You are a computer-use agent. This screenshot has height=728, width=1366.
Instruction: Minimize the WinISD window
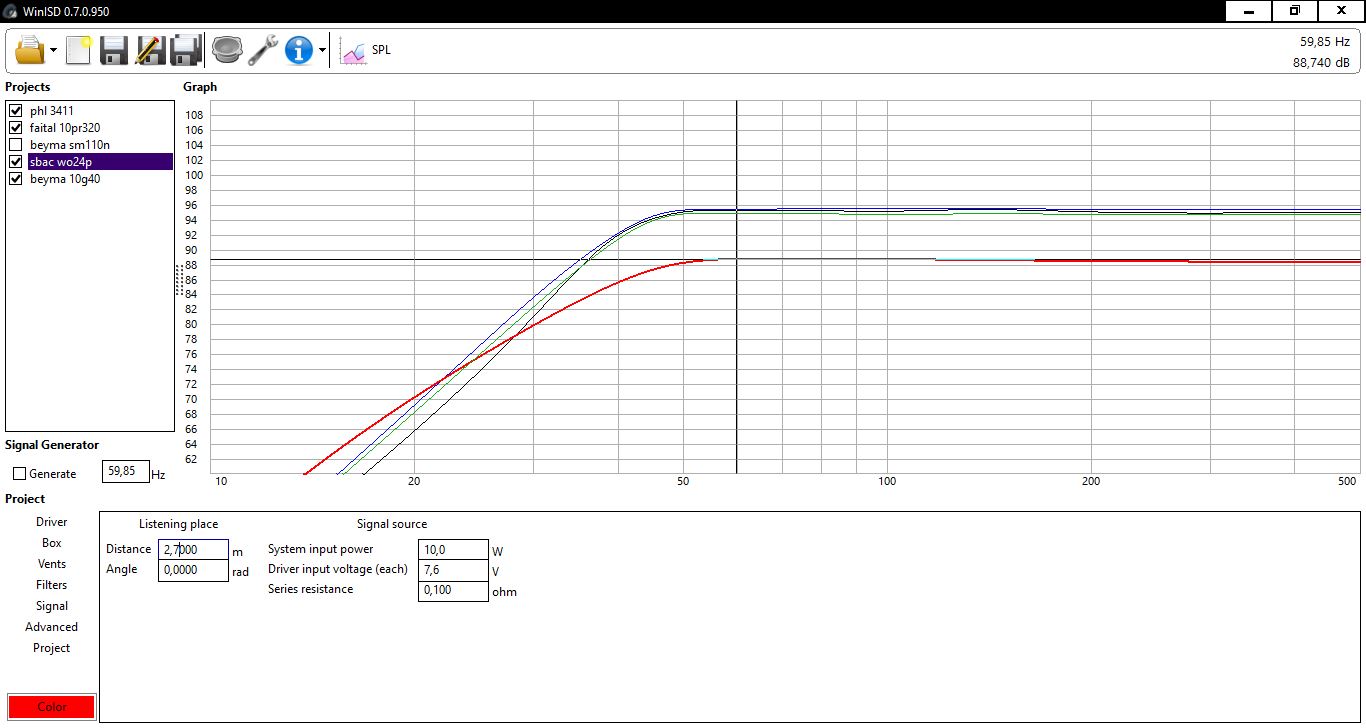tap(1249, 11)
